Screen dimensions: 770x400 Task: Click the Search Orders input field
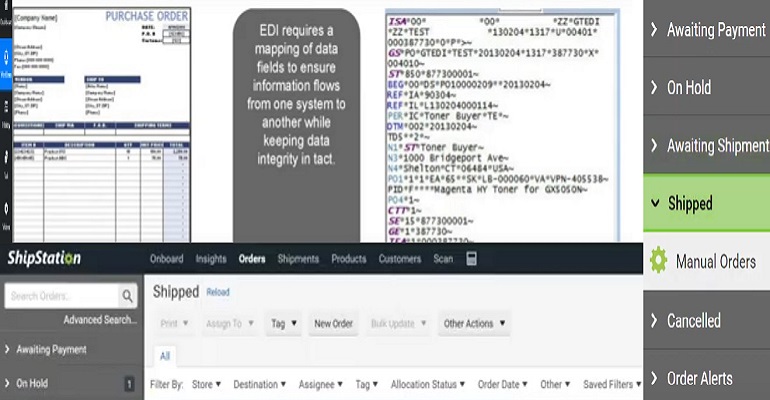coord(61,296)
